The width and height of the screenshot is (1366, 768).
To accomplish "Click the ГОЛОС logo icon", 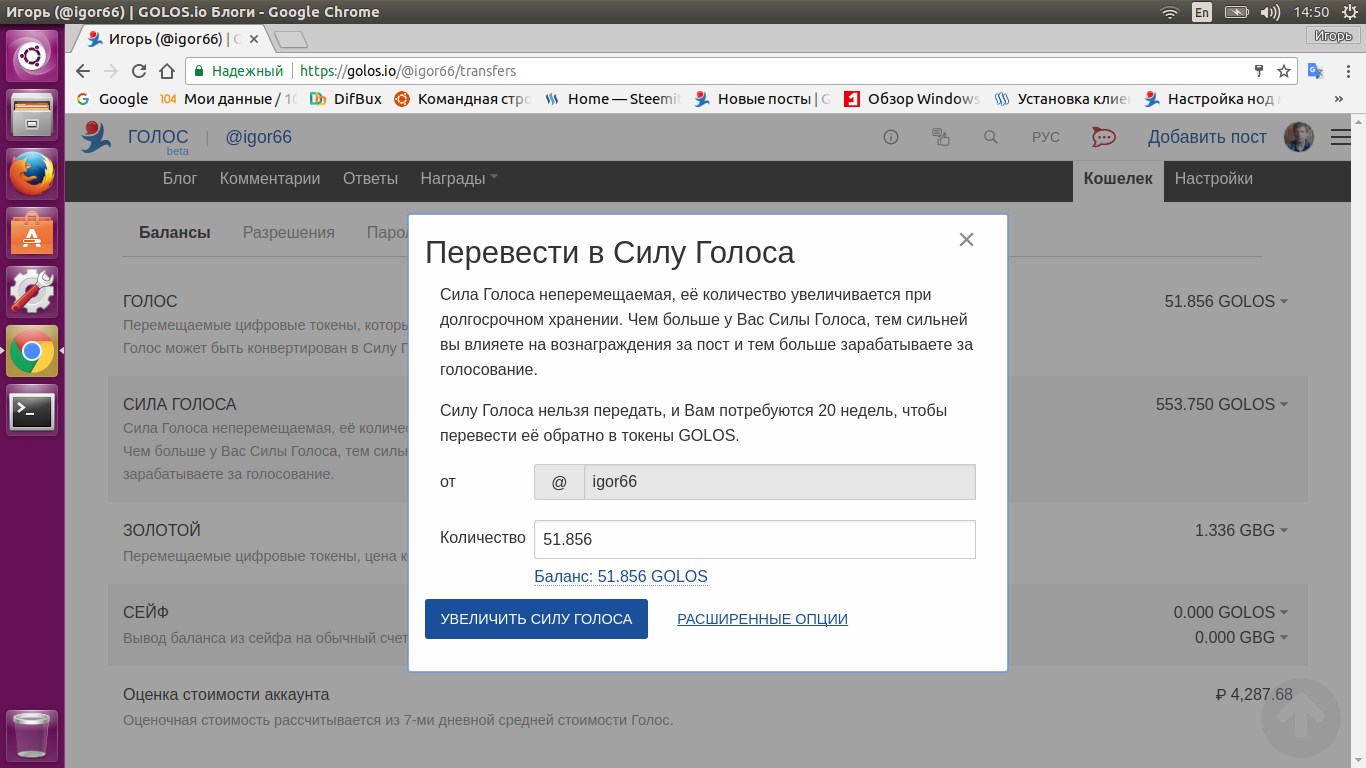I will click(x=97, y=137).
